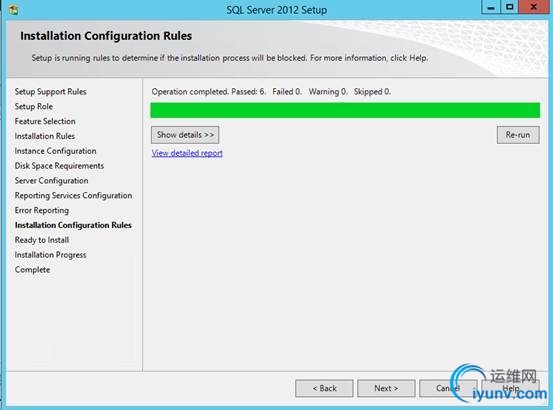Click the SQL Server Setup title bar icon

tap(13, 10)
